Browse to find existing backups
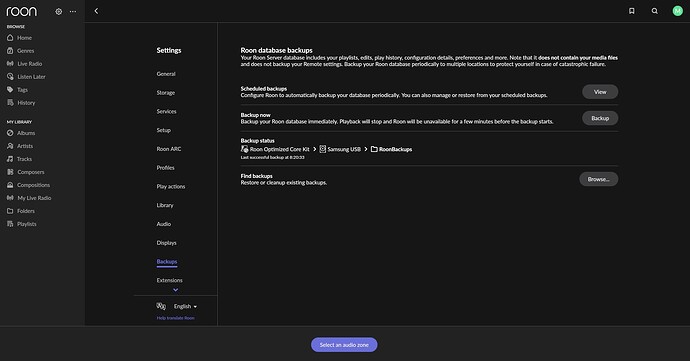The width and height of the screenshot is (690, 361). click(x=598, y=179)
